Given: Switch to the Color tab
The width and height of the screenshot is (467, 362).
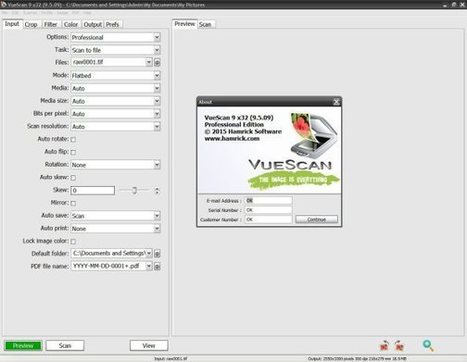Looking at the screenshot, I should tap(71, 24).
